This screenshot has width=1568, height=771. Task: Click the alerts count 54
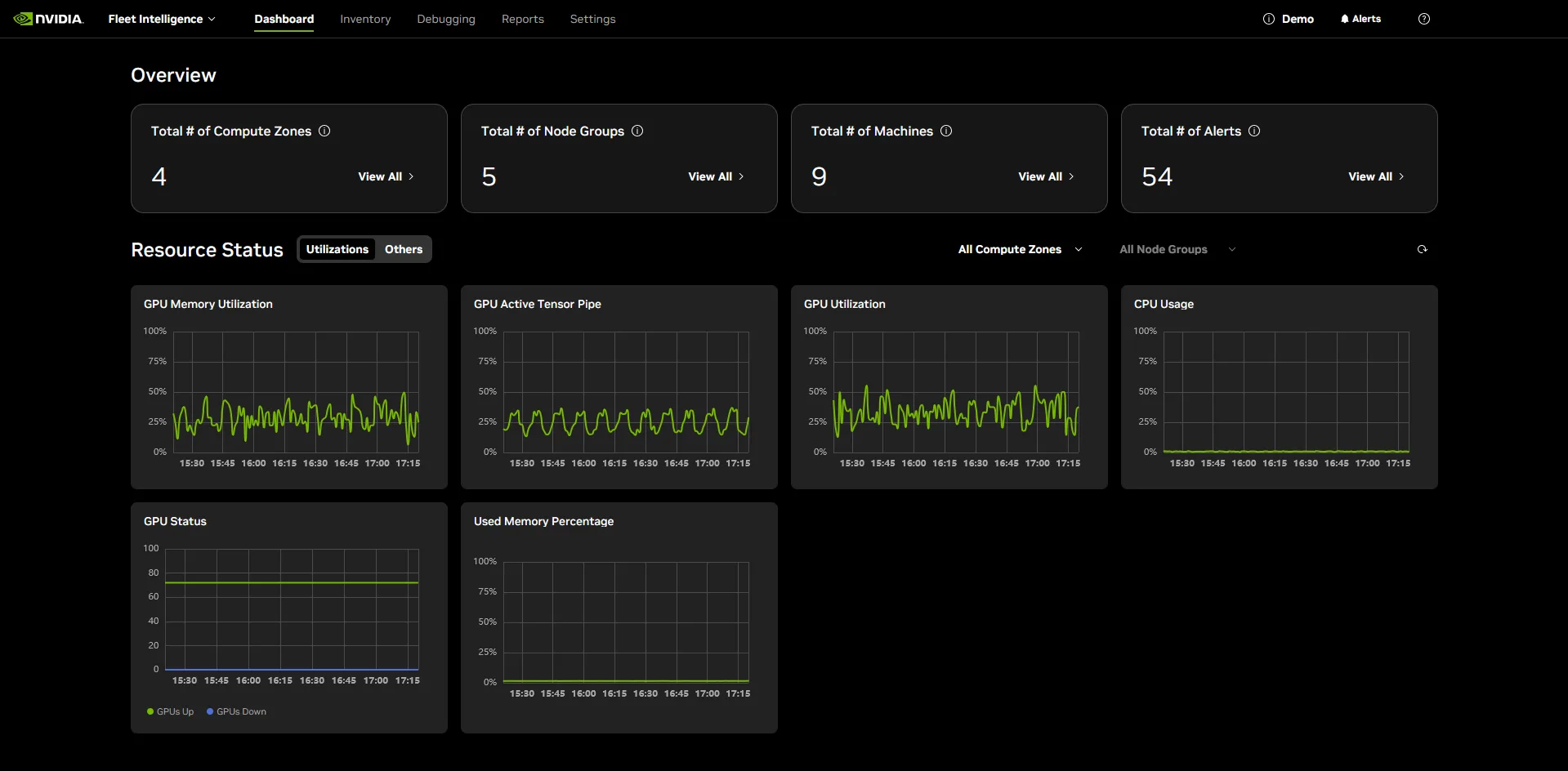1157,176
